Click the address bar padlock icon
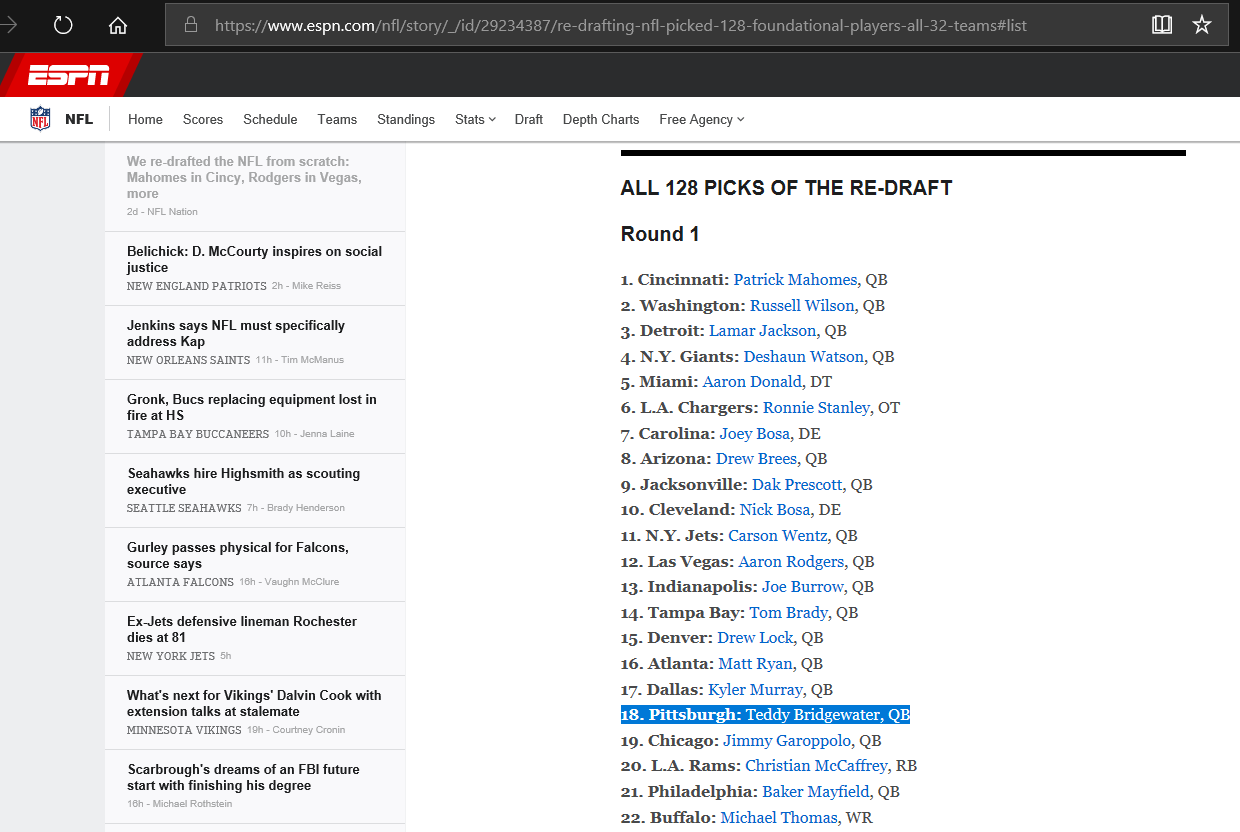1240x832 pixels. coord(191,25)
